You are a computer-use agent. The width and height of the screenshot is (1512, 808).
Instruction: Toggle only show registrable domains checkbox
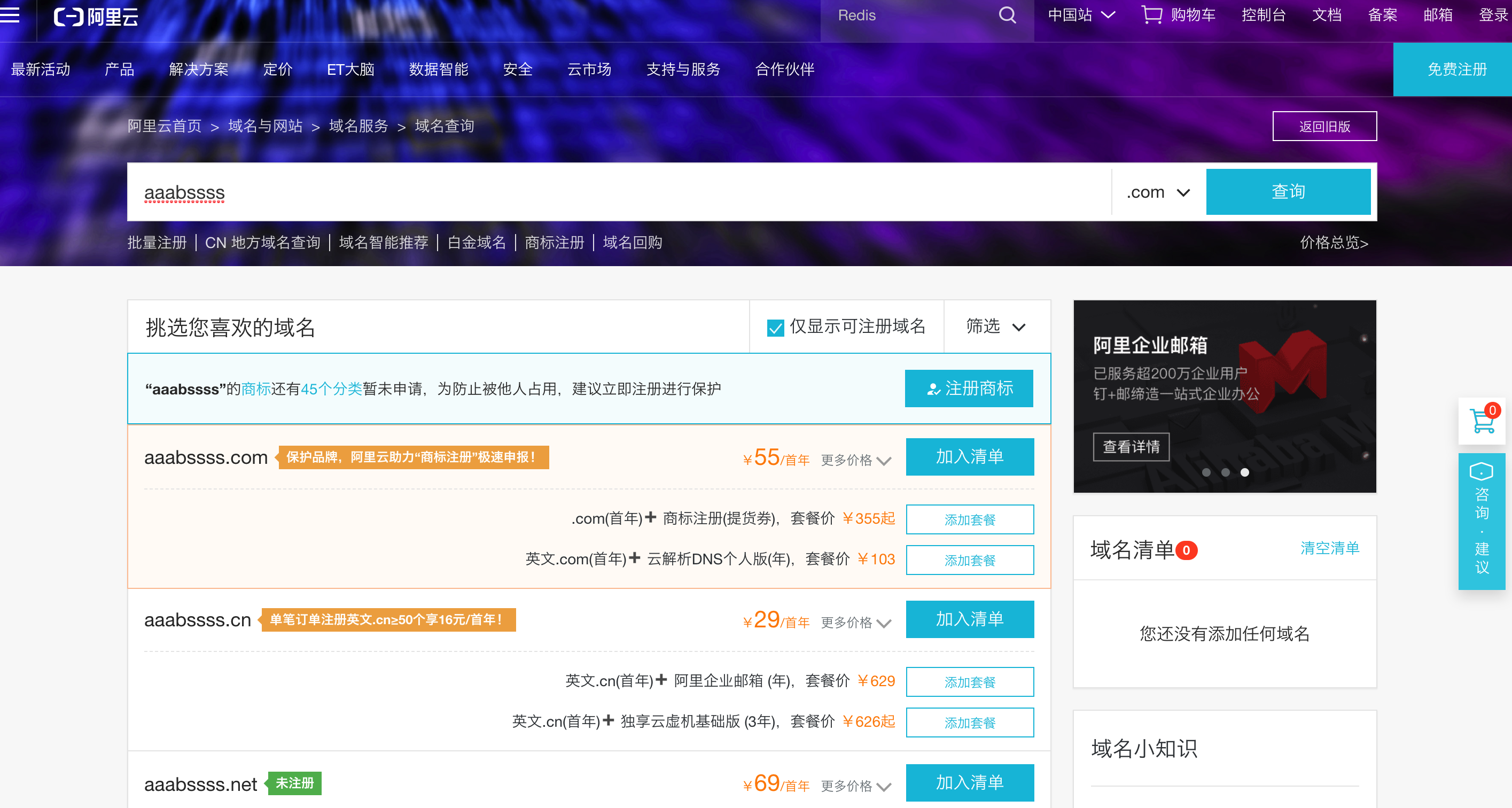click(x=775, y=327)
